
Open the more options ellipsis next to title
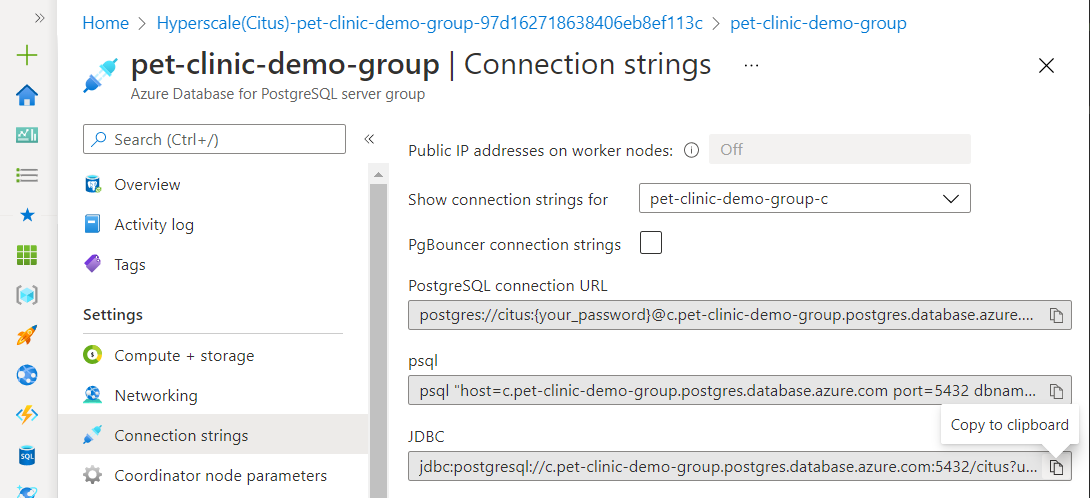751,65
